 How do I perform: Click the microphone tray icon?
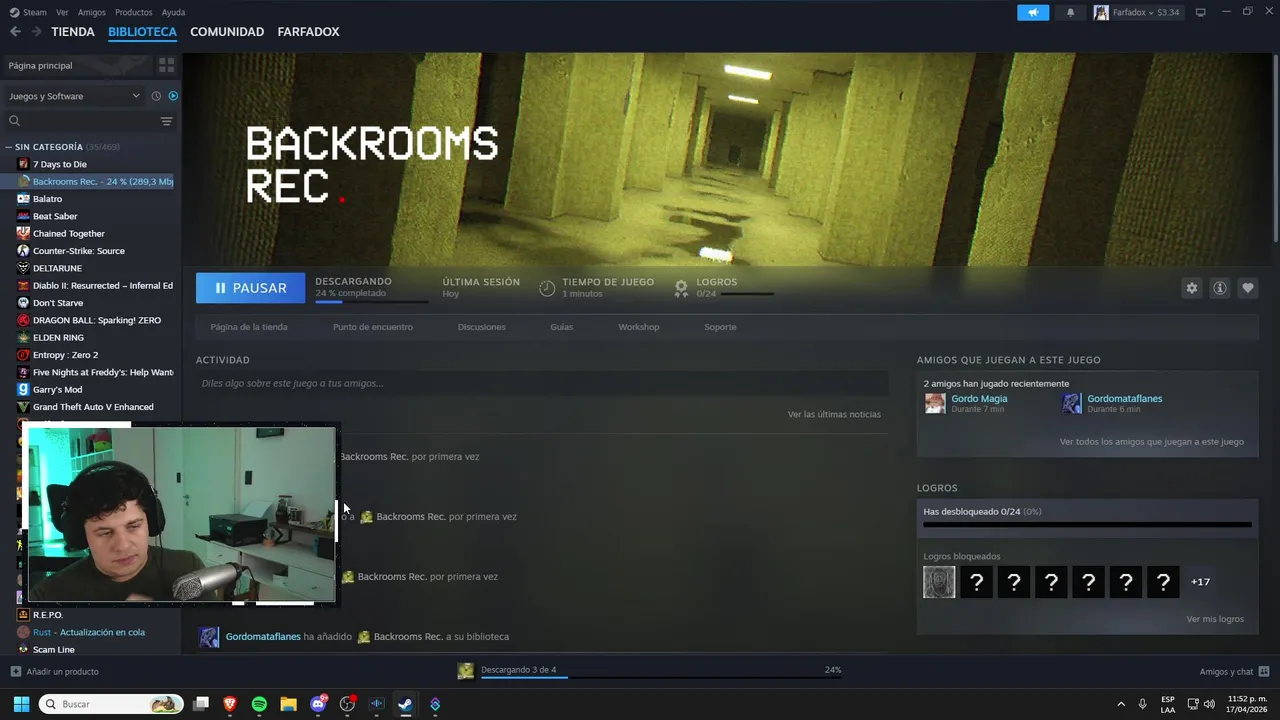pos(1142,704)
